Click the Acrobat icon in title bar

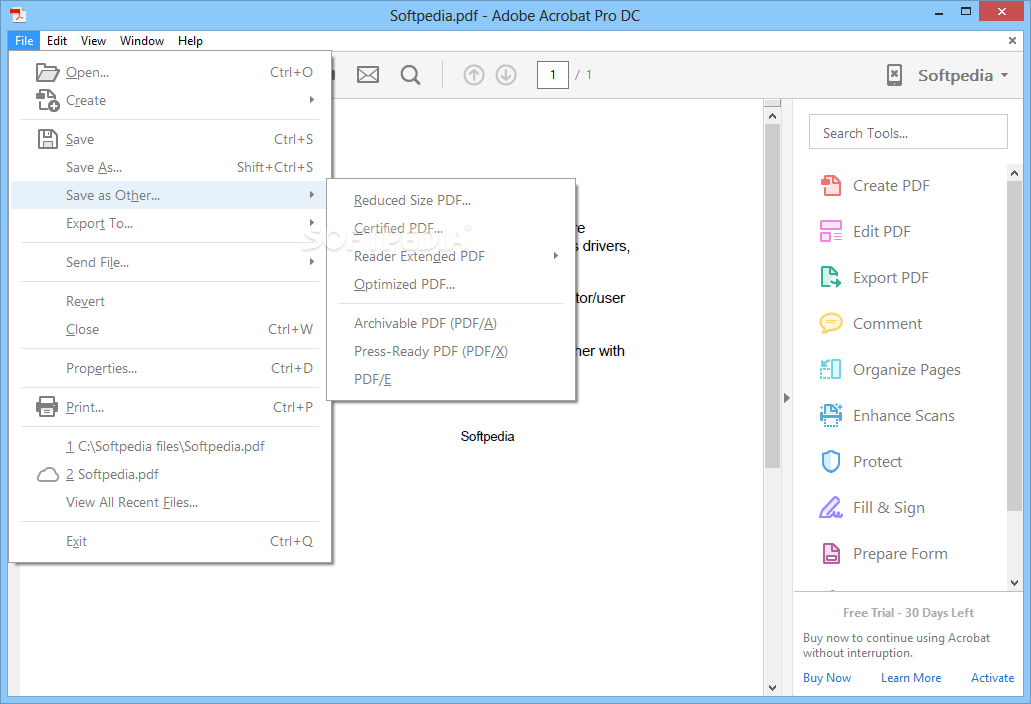(18, 14)
